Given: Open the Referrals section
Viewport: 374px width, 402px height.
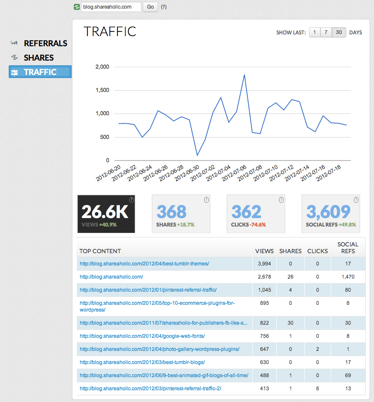Looking at the screenshot, I should coord(45,43).
